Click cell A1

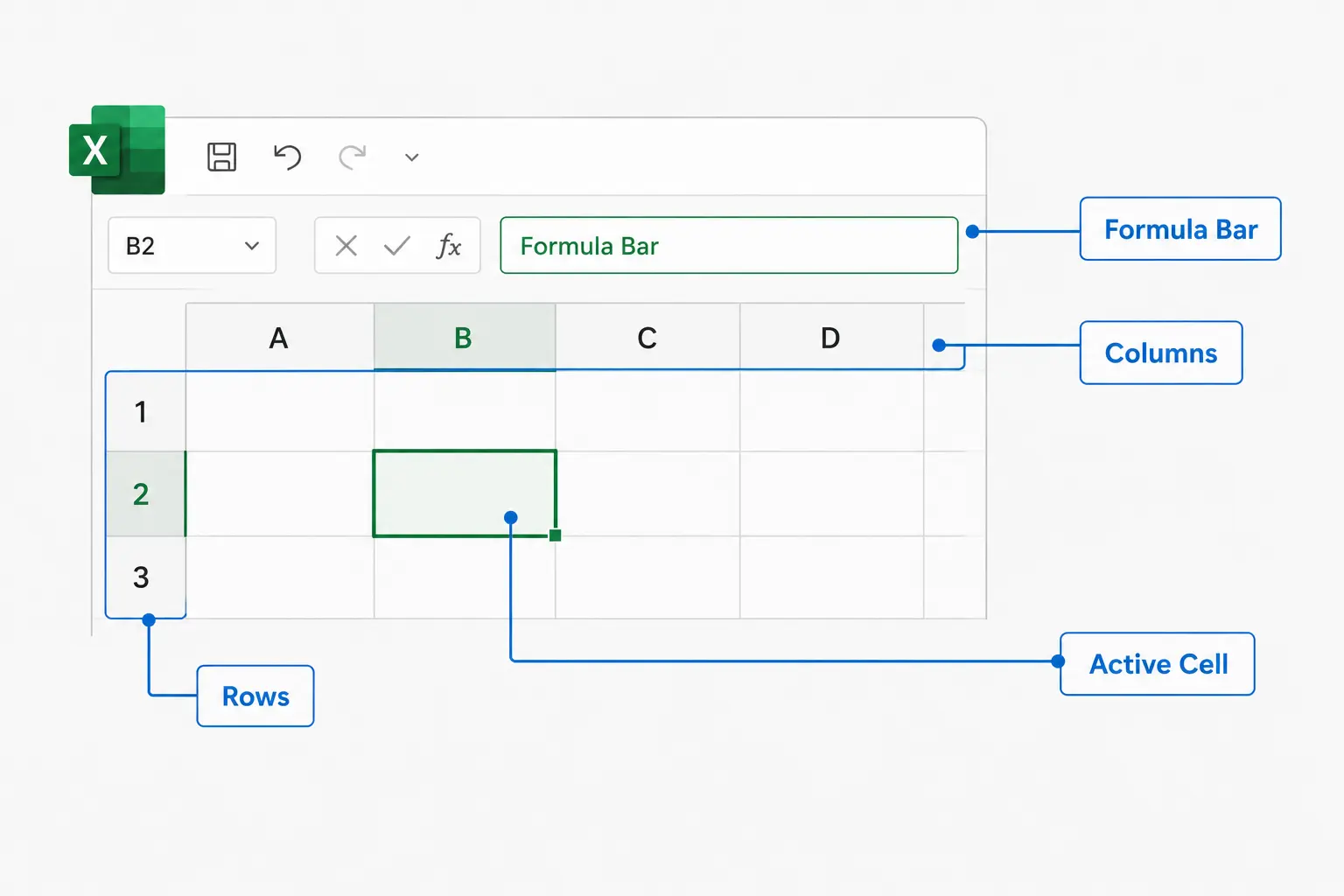tap(280, 411)
